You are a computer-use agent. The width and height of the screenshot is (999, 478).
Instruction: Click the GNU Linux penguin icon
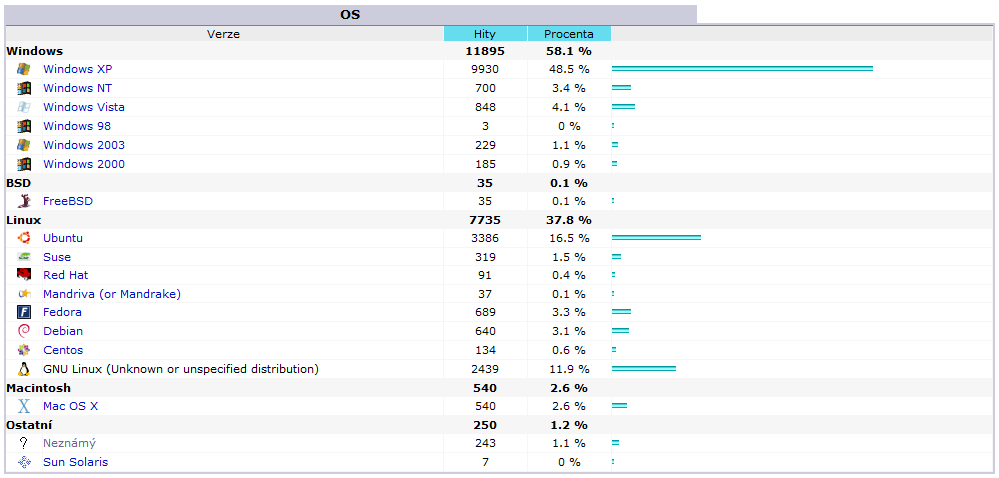24,369
